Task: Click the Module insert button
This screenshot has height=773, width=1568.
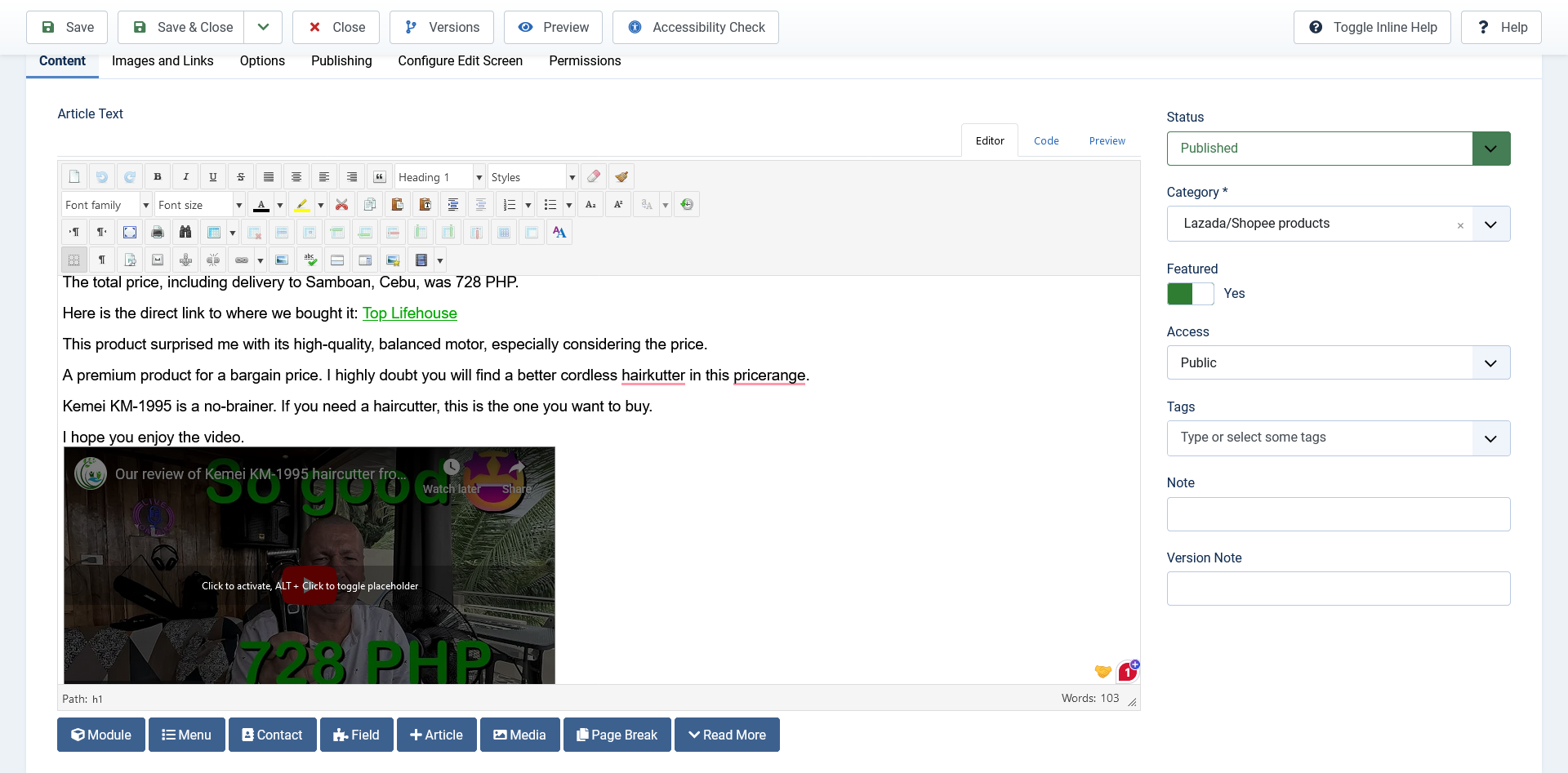Action: pyautogui.click(x=101, y=735)
